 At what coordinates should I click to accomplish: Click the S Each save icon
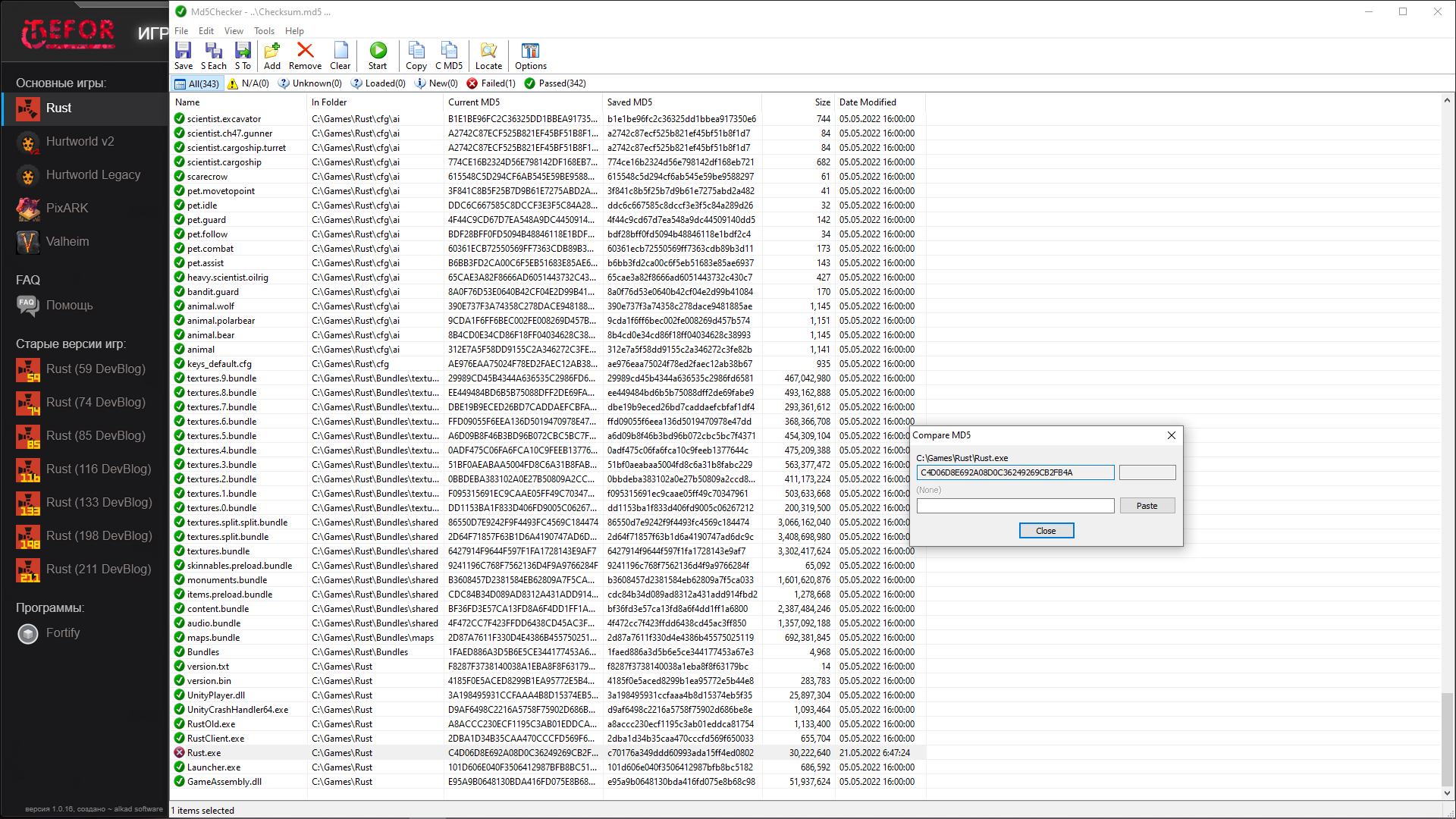click(x=213, y=55)
